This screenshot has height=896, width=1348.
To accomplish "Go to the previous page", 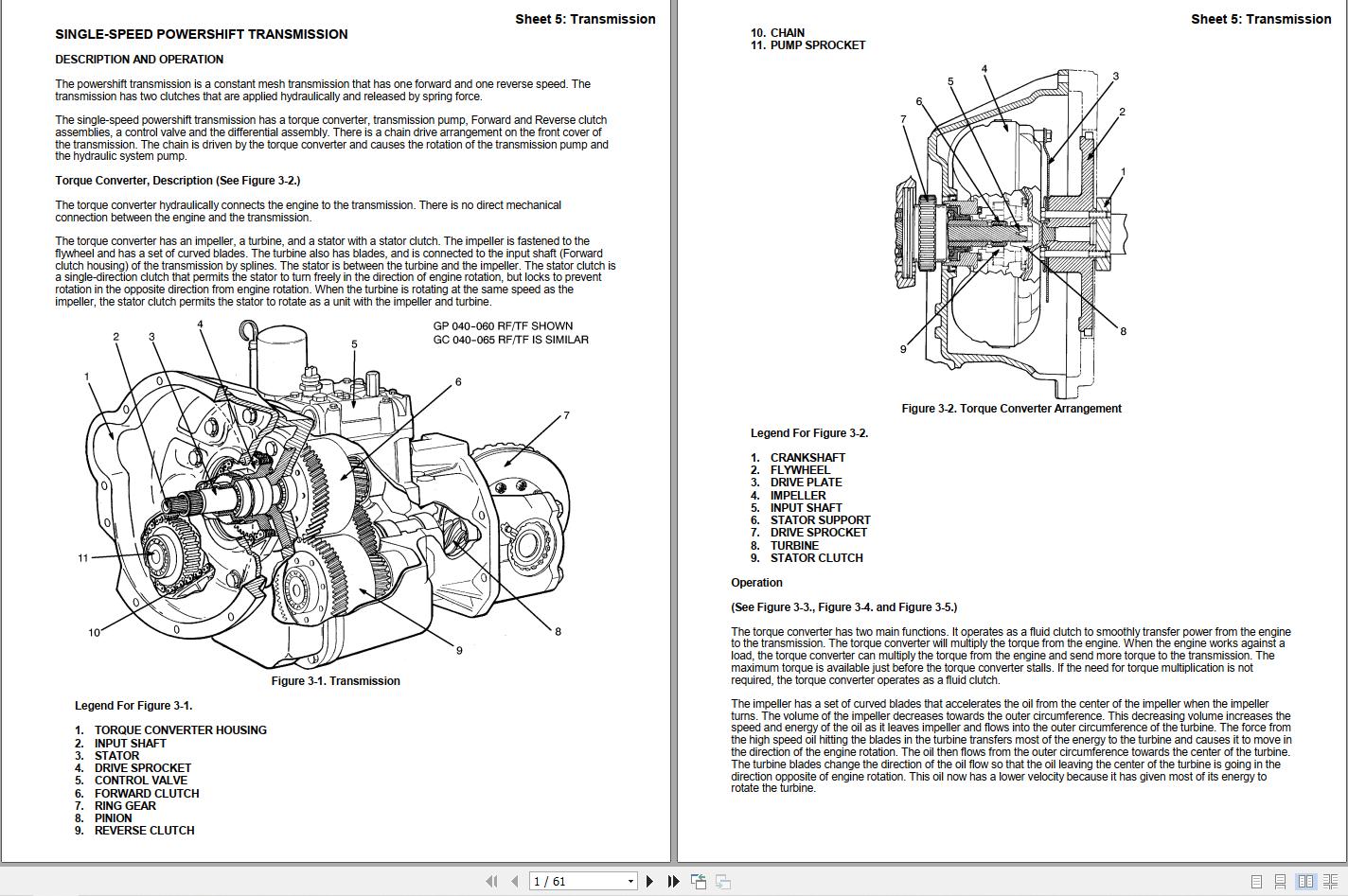I will coord(514,881).
